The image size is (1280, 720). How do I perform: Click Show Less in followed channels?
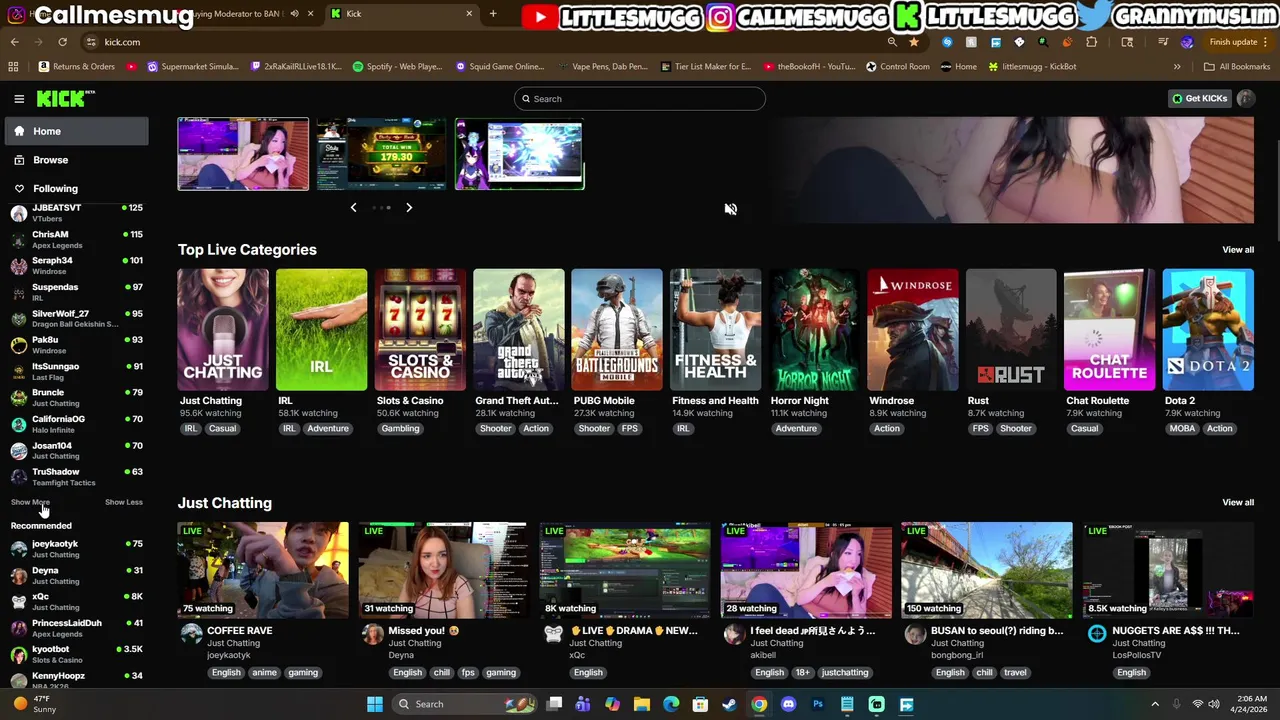click(x=124, y=502)
